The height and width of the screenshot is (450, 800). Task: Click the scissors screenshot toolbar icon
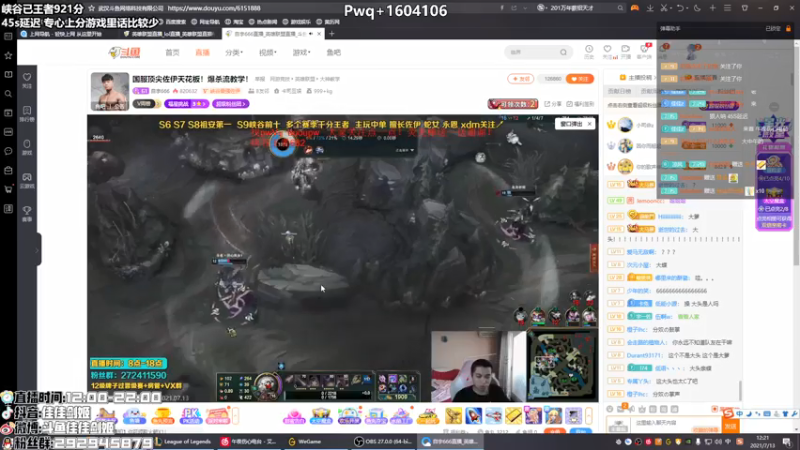(664, 8)
